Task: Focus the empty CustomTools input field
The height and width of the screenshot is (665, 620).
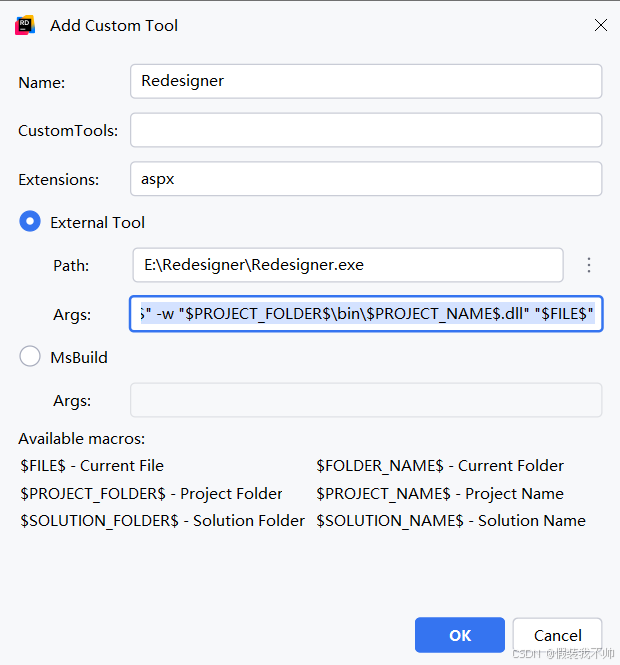Action: [x=366, y=130]
